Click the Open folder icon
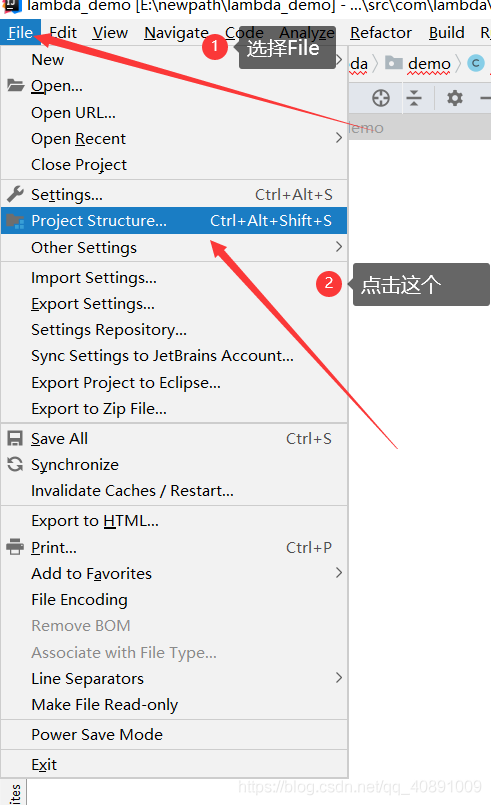The image size is (491, 805). click(x=15, y=85)
